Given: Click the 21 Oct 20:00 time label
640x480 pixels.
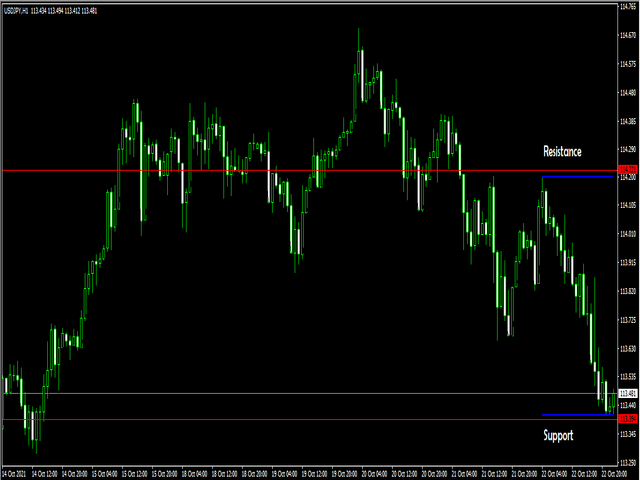Looking at the screenshot, I should (x=524, y=473).
